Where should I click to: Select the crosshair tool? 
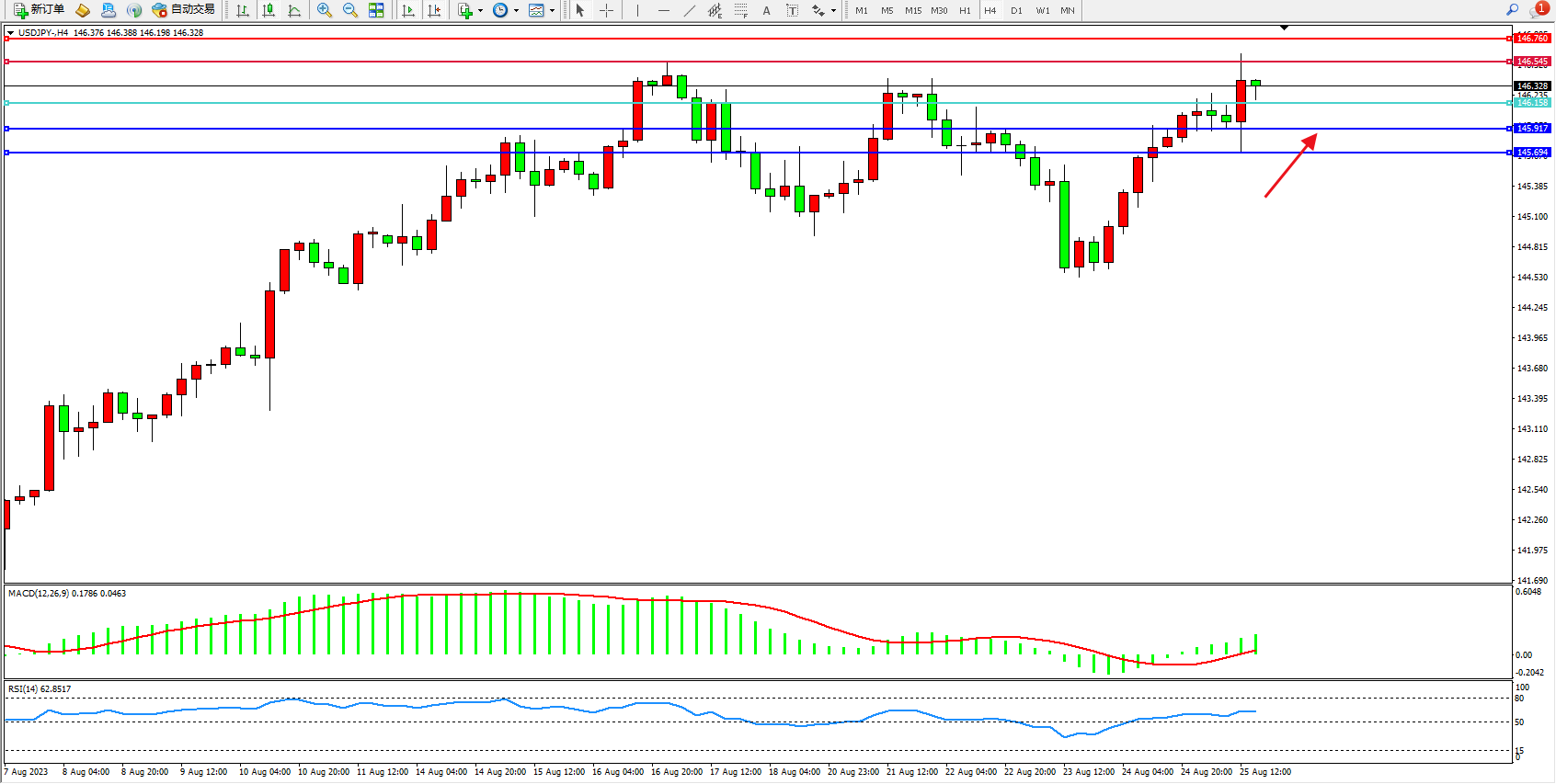coord(606,10)
